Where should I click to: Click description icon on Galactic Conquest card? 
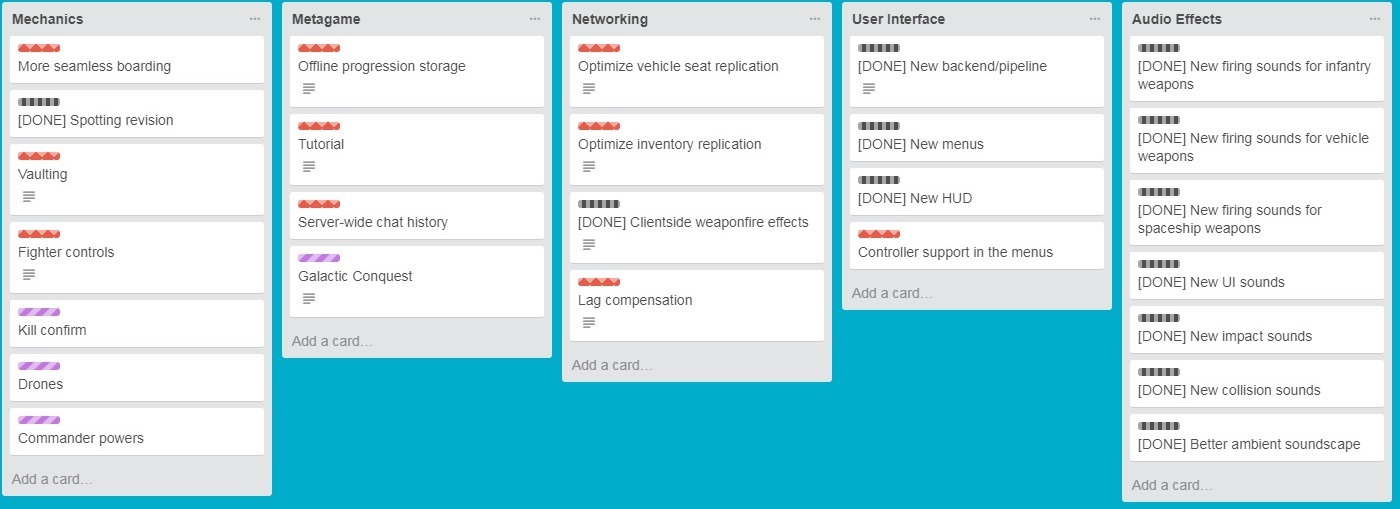pyautogui.click(x=308, y=299)
